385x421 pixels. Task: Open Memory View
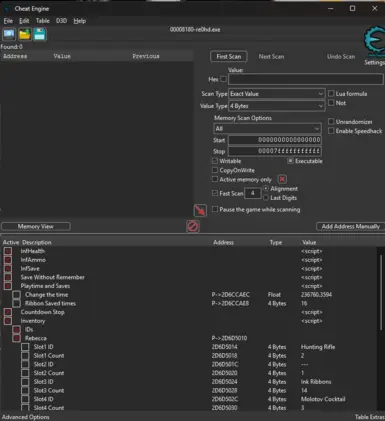[36, 226]
